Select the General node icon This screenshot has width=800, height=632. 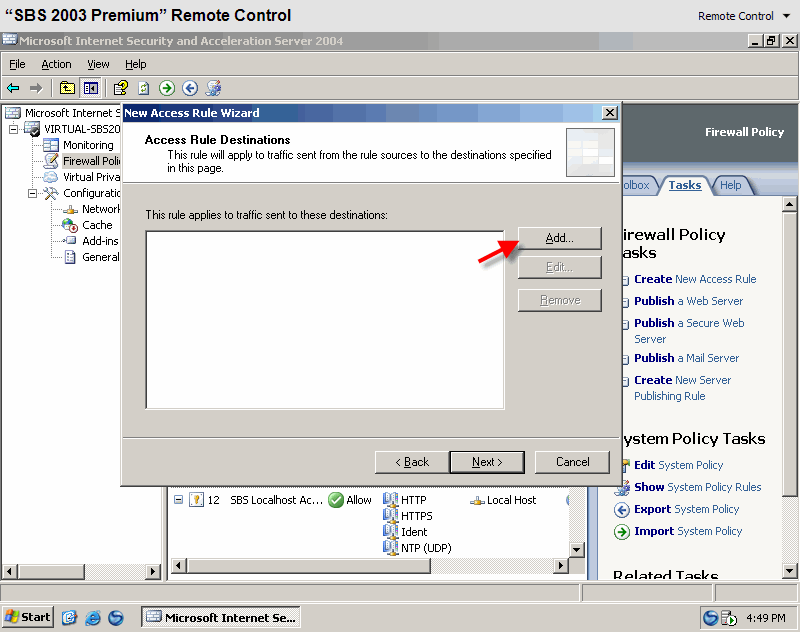[70, 257]
